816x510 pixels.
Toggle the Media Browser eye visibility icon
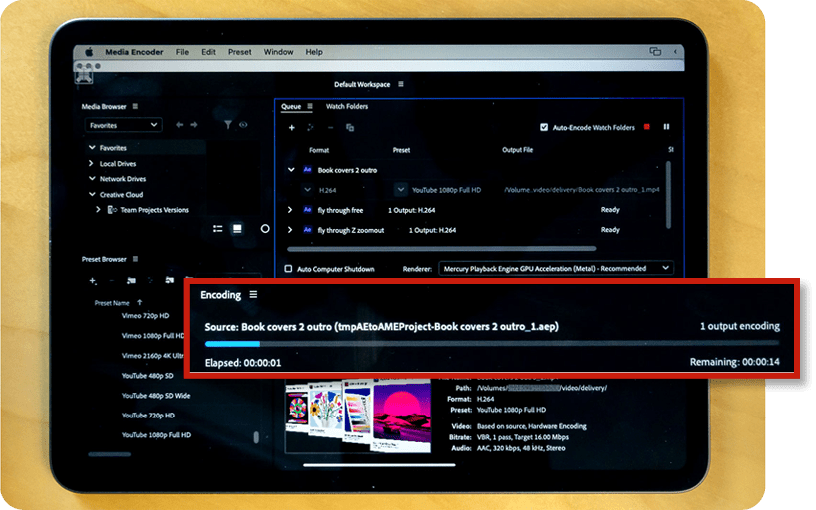[x=243, y=125]
